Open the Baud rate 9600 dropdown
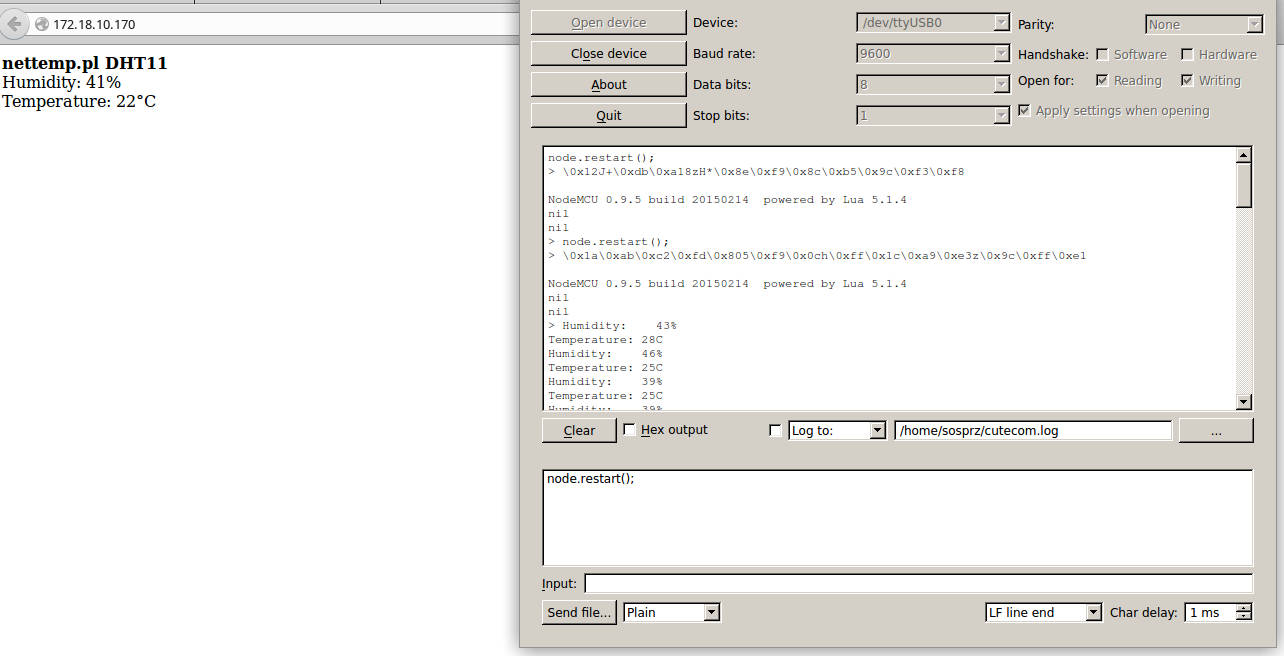Screen dimensions: 1284x656 coord(933,54)
